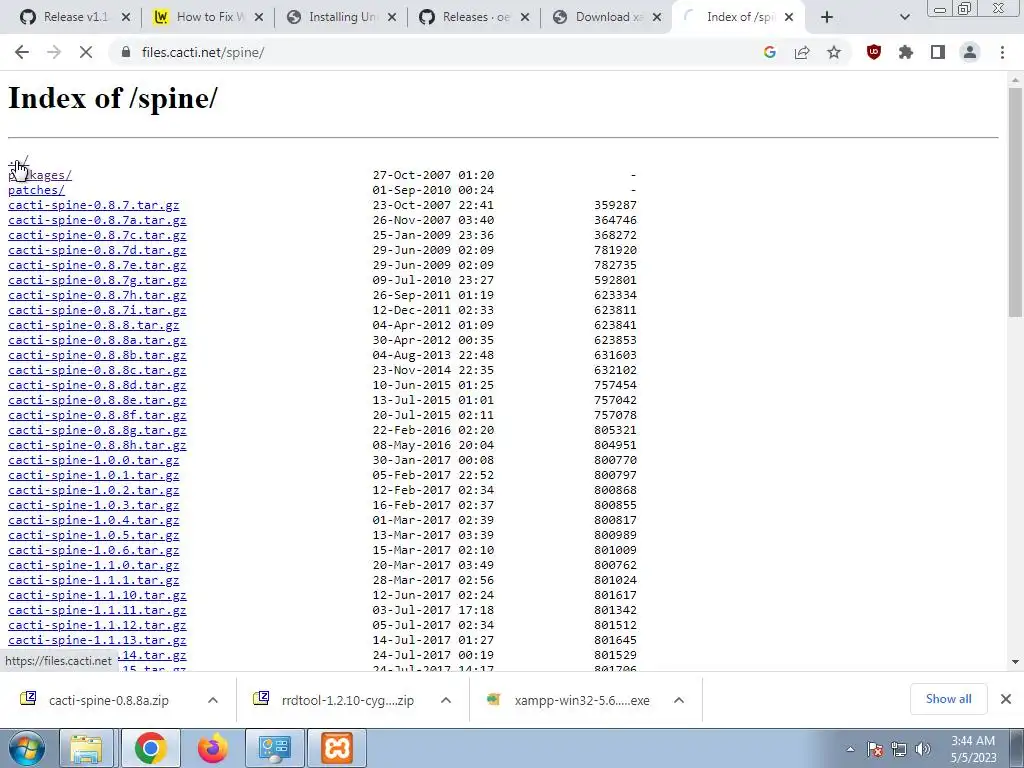Select size value 359287
1024x768 pixels.
(615, 205)
